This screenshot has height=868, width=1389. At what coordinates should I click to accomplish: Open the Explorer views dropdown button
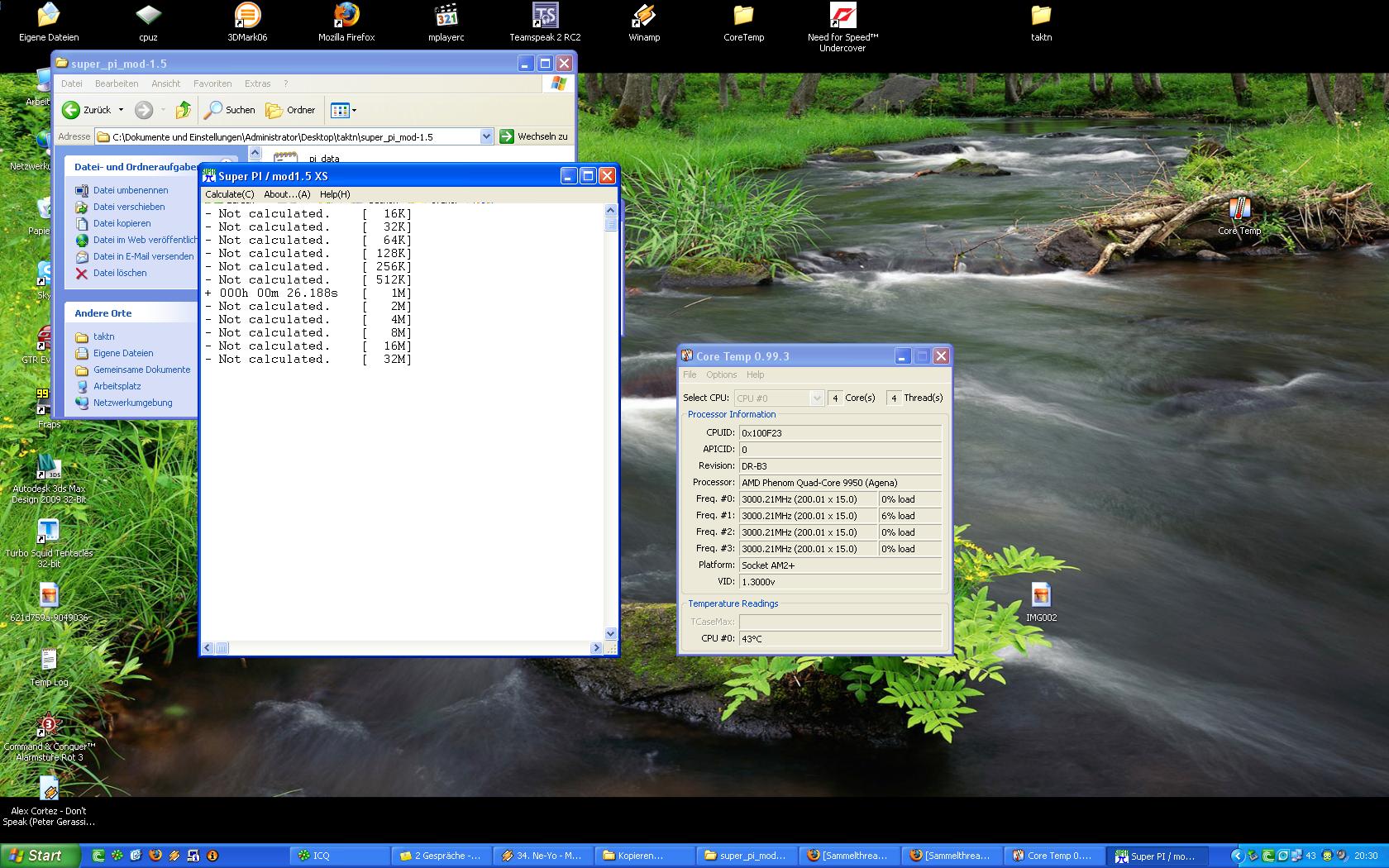point(343,110)
